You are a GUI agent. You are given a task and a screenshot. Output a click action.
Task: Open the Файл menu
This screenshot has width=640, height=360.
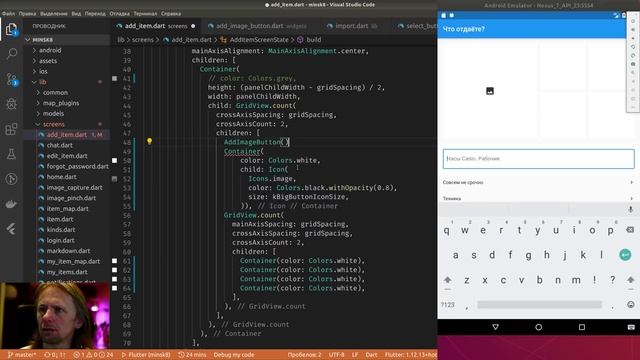tap(9, 13)
